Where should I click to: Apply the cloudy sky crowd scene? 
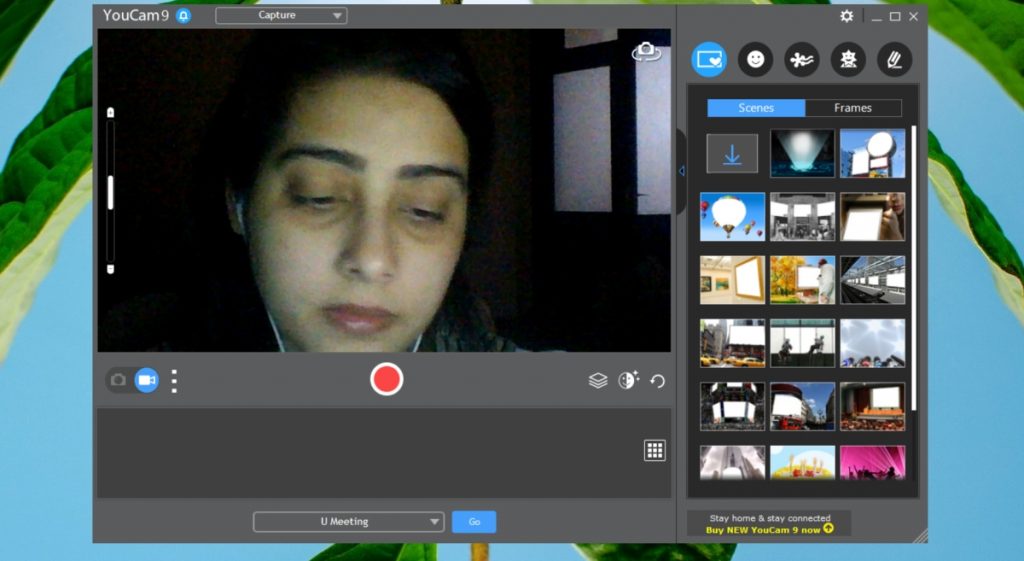[x=872, y=343]
